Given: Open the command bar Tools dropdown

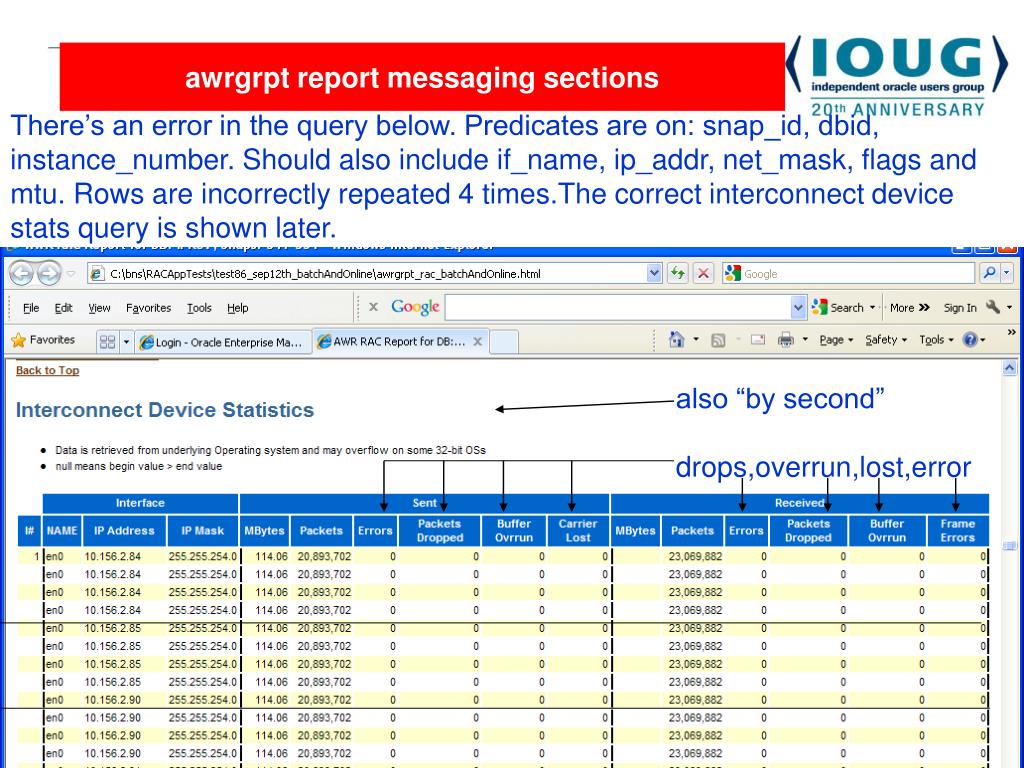Looking at the screenshot, I should (936, 340).
